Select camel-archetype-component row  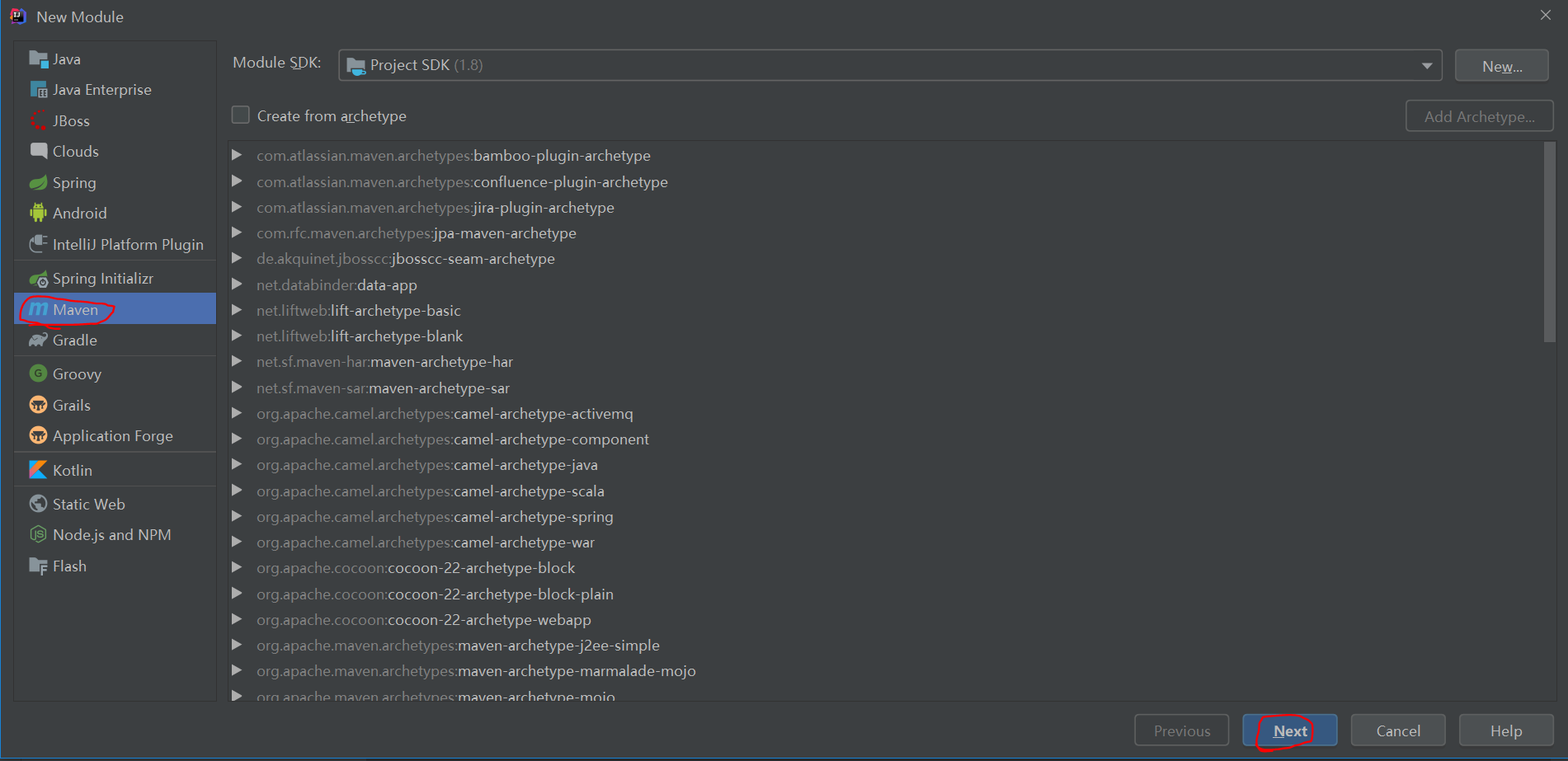885,439
